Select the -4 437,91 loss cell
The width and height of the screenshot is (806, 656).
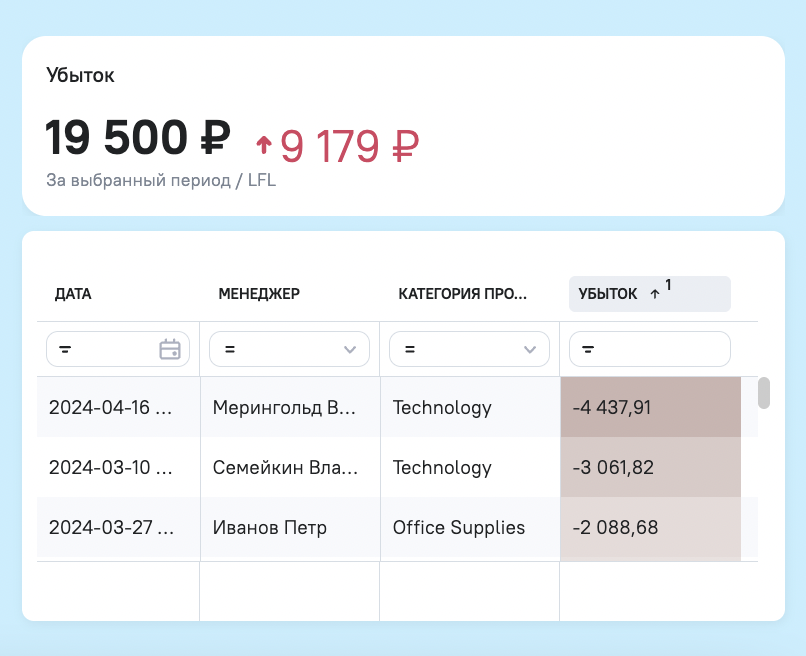651,407
